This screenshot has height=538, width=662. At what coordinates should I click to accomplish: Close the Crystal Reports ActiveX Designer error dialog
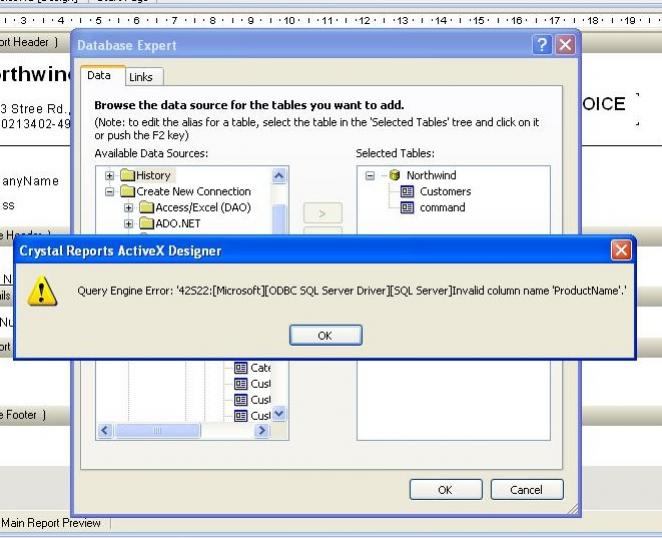pos(621,250)
